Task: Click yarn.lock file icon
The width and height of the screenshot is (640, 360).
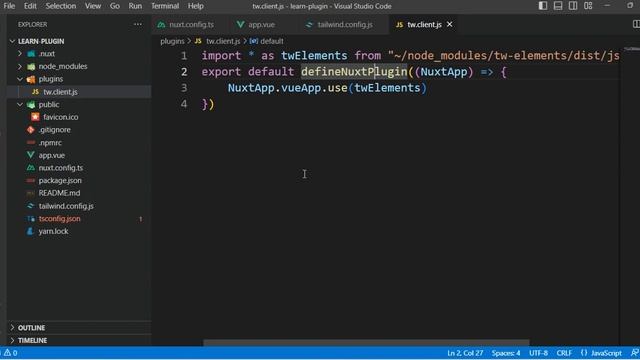Action: pos(30,231)
